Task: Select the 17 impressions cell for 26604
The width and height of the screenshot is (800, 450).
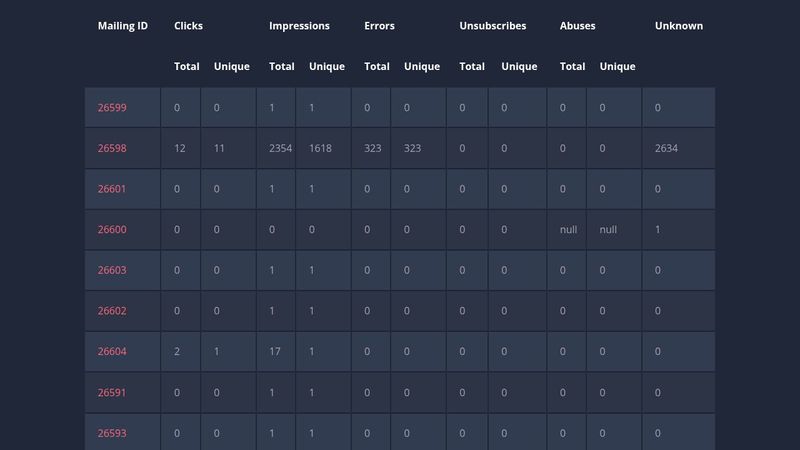Action: 275,352
